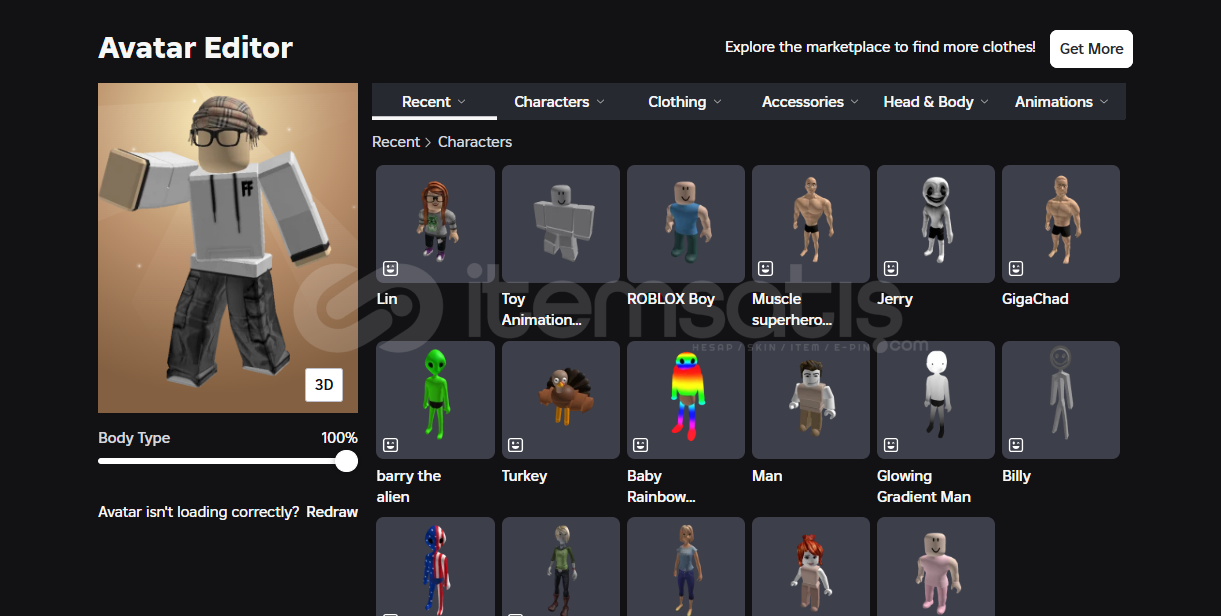The width and height of the screenshot is (1221, 616).
Task: Click the Body Type slider handle
Action: coord(346,461)
